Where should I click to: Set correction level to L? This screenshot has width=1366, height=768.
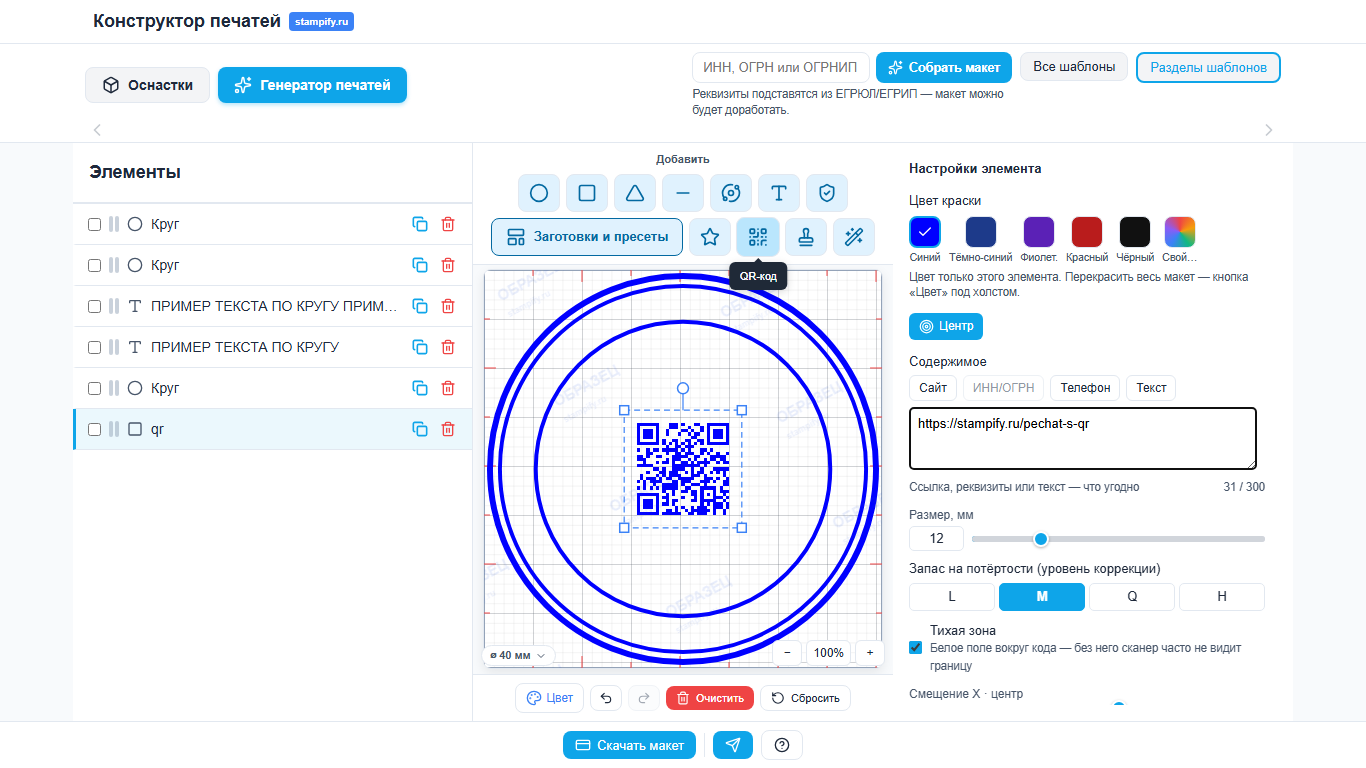pos(952,597)
